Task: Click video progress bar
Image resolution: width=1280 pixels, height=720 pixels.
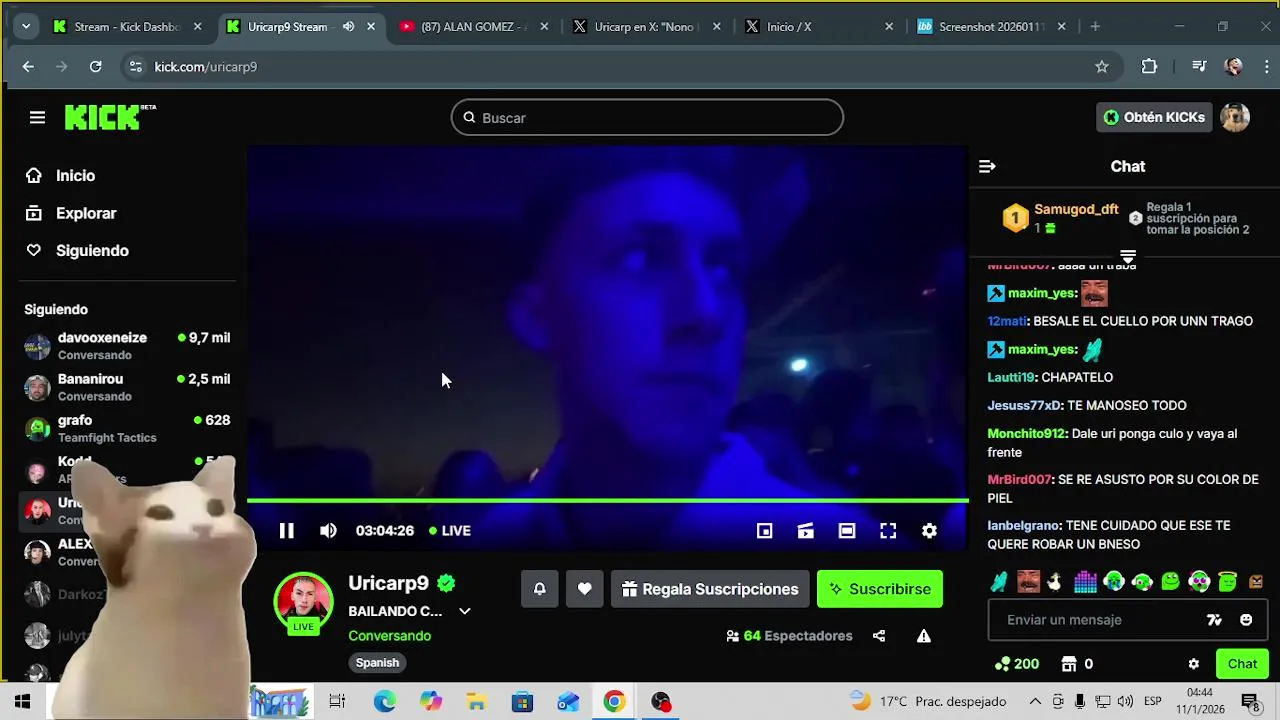Action: point(608,500)
